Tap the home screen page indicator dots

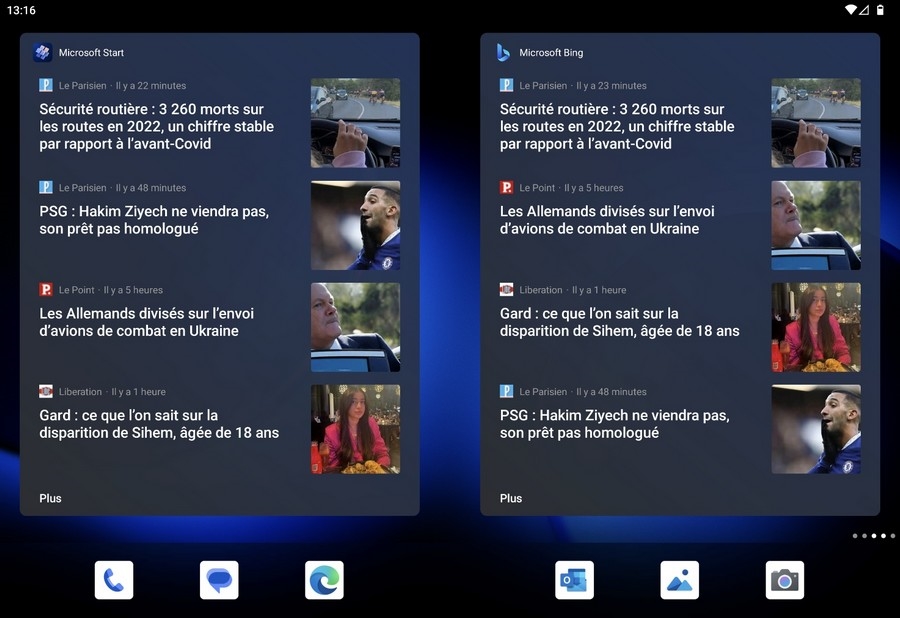click(874, 536)
